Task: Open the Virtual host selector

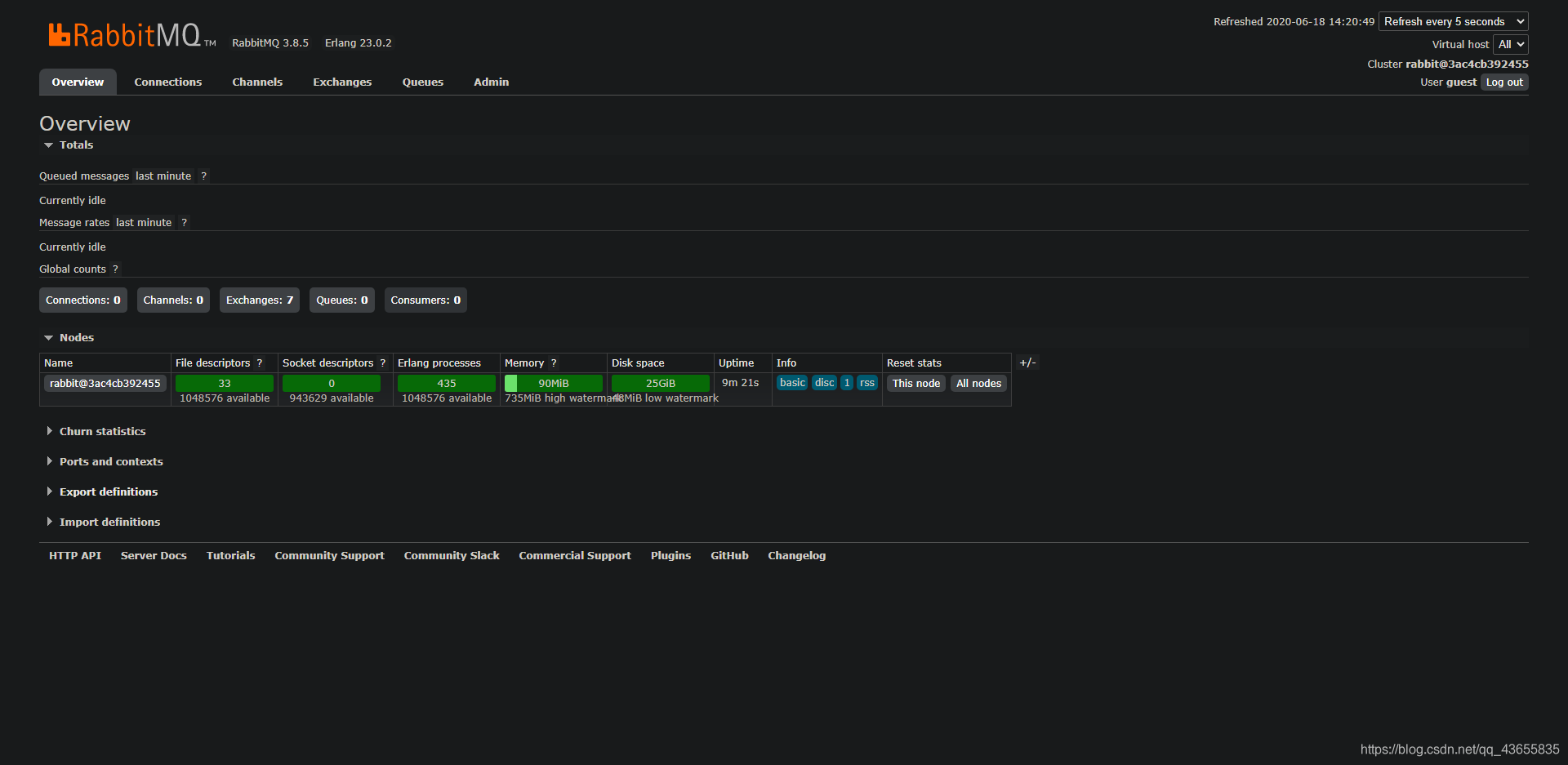Action: pyautogui.click(x=1511, y=44)
